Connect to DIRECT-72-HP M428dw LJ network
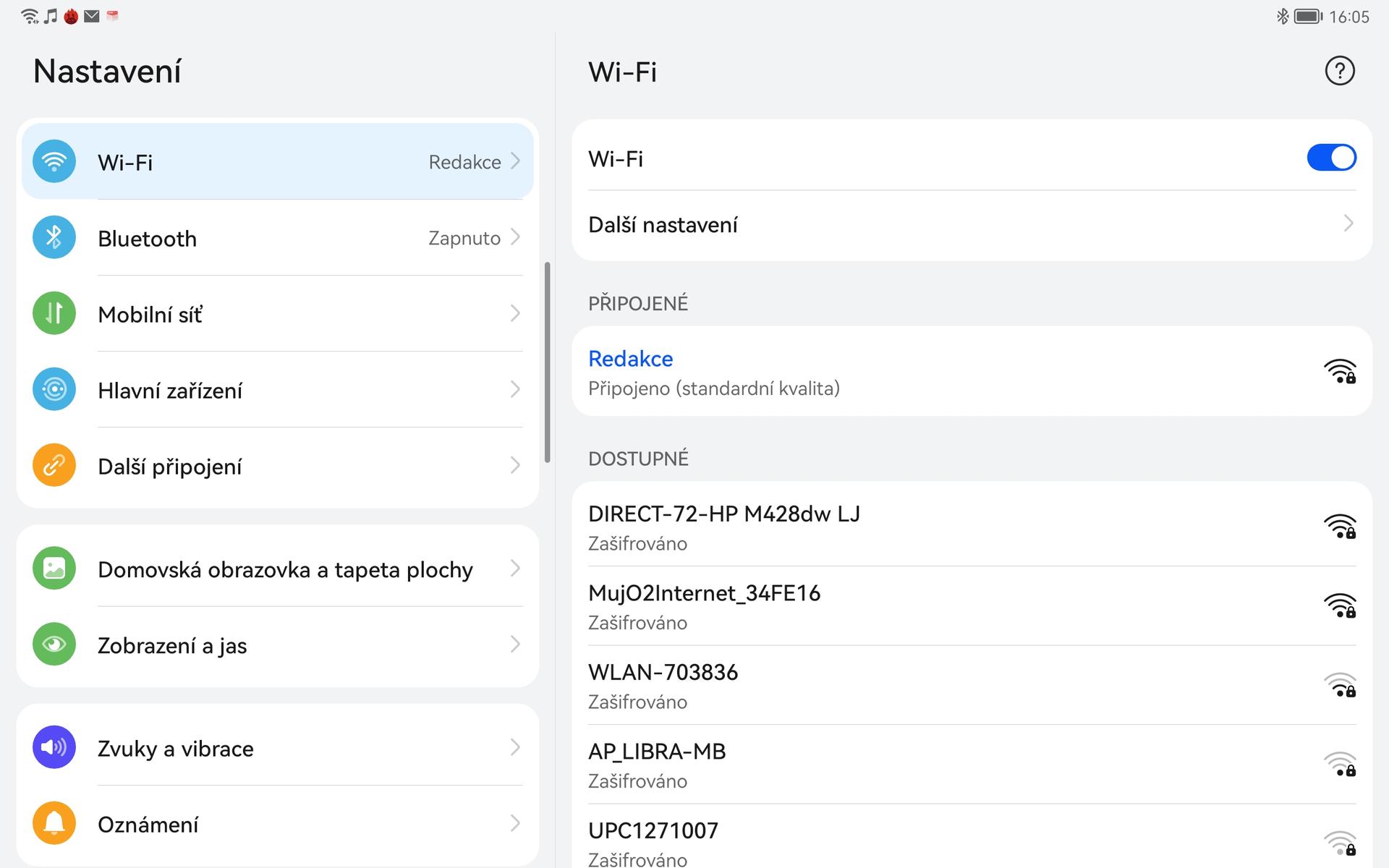Image resolution: width=1389 pixels, height=868 pixels. coord(972,527)
